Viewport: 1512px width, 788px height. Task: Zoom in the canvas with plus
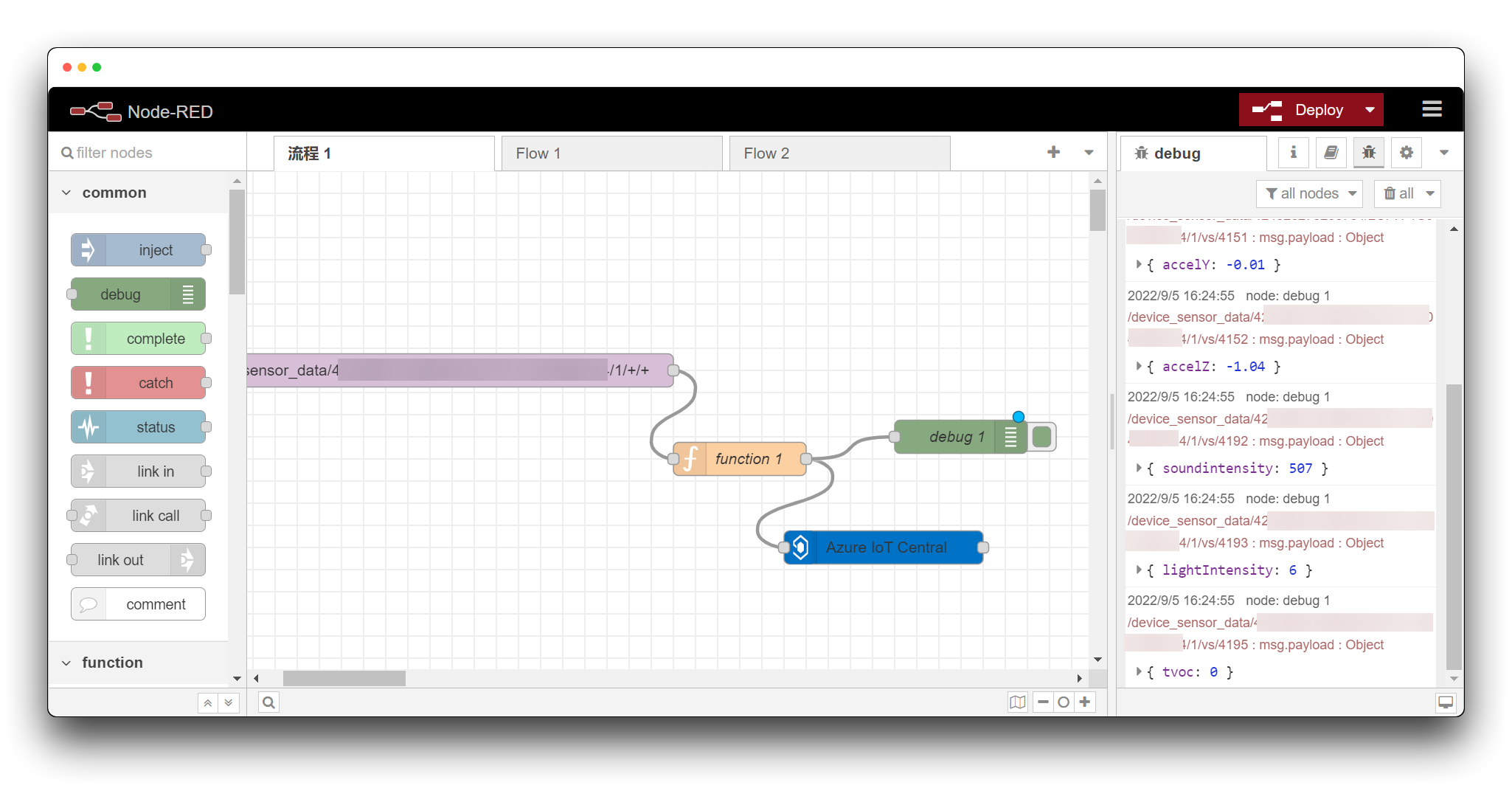[x=1084, y=702]
